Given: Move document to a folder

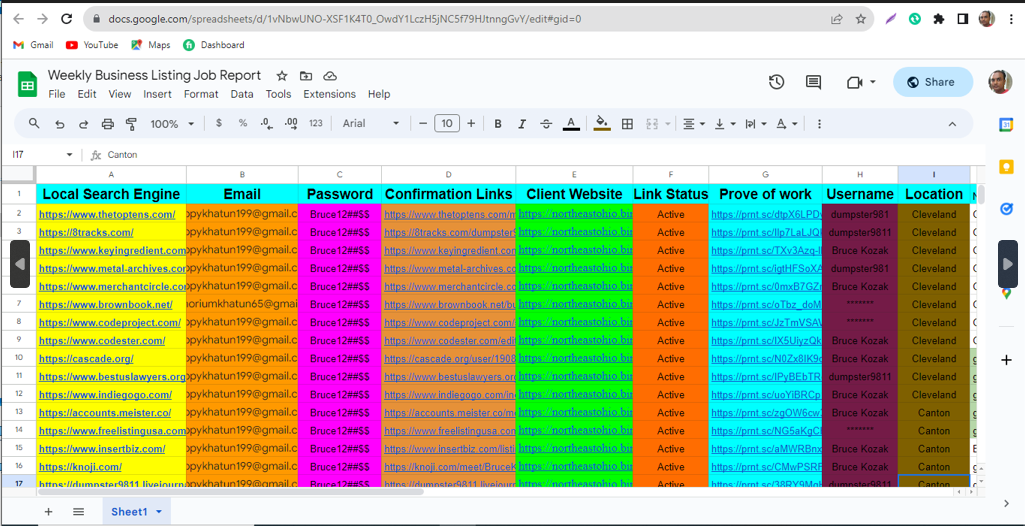Looking at the screenshot, I should (x=306, y=76).
